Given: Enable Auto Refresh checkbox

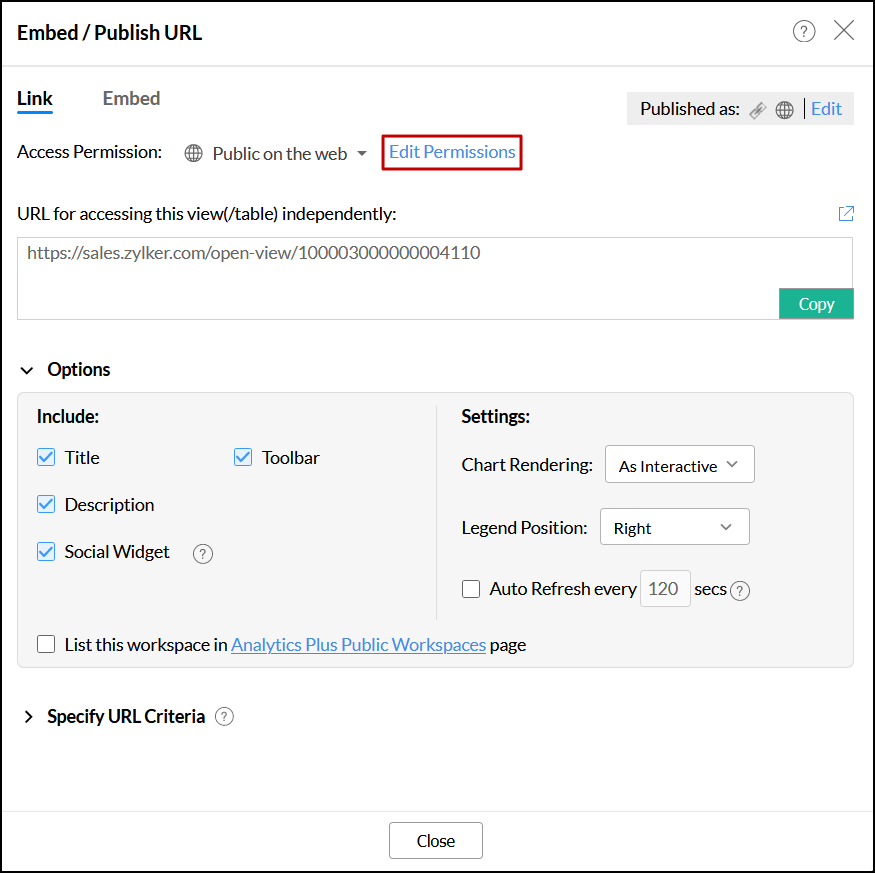Looking at the screenshot, I should pyautogui.click(x=471, y=589).
